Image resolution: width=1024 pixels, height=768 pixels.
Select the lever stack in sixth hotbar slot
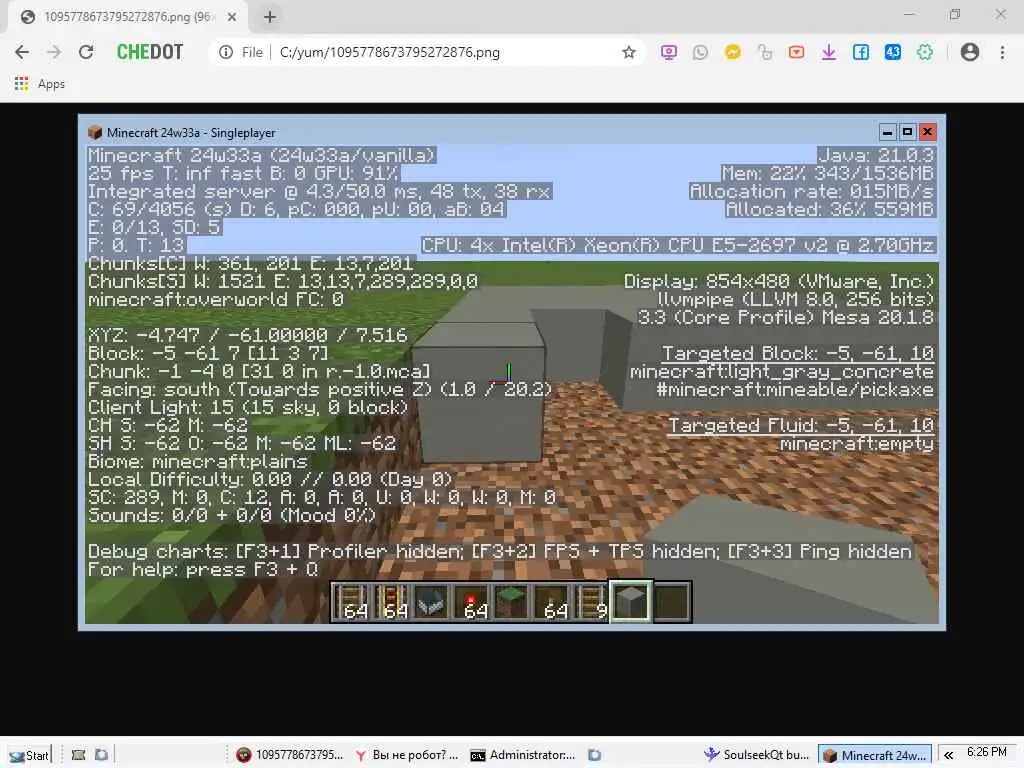(551, 602)
